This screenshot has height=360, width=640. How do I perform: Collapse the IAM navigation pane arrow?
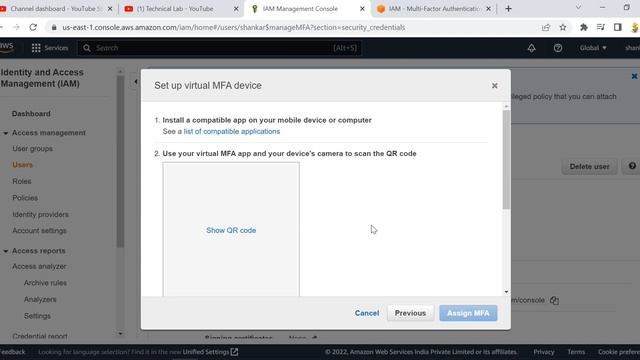pos(136,82)
